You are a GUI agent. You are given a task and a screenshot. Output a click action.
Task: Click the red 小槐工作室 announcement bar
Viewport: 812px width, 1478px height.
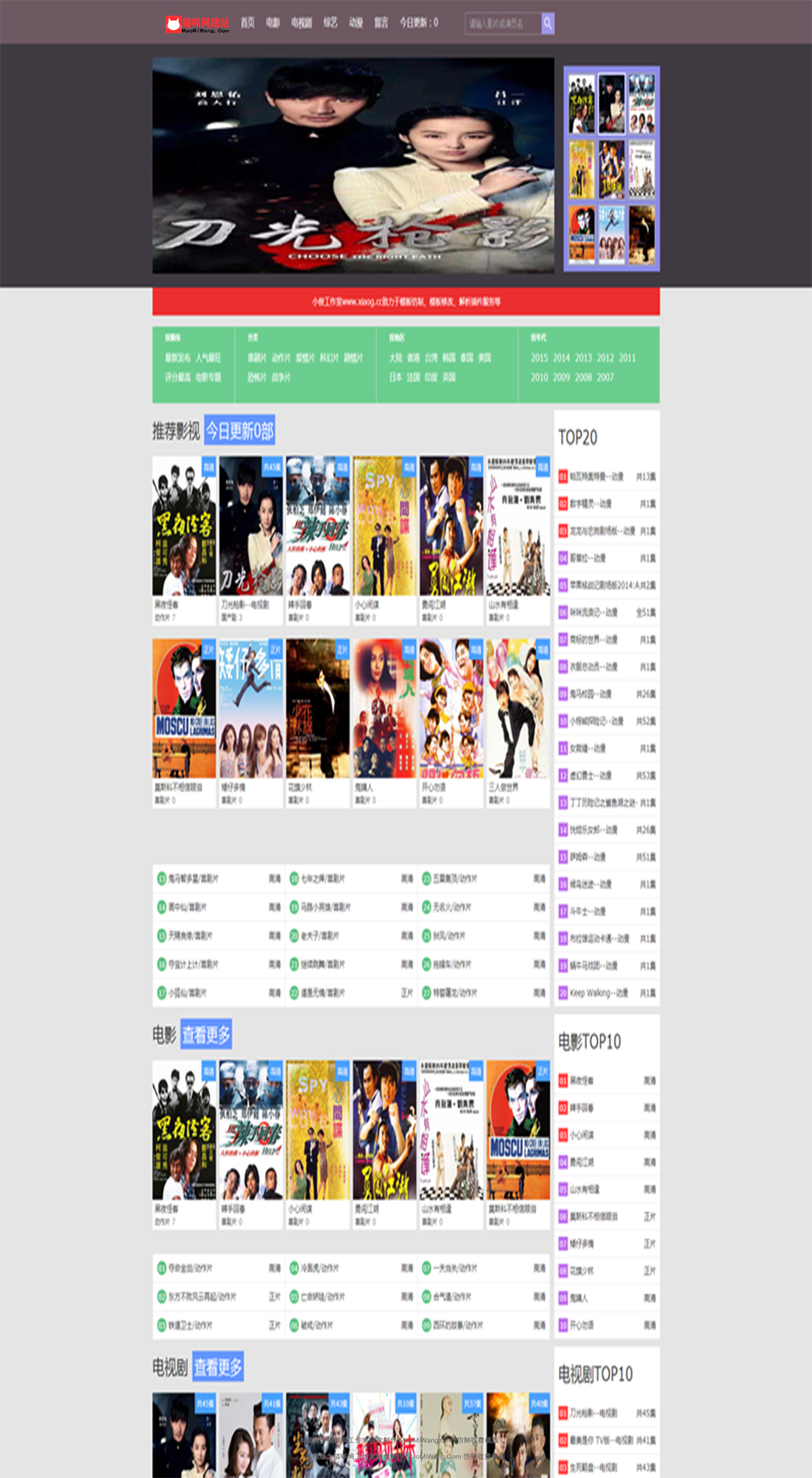pyautogui.click(x=406, y=301)
